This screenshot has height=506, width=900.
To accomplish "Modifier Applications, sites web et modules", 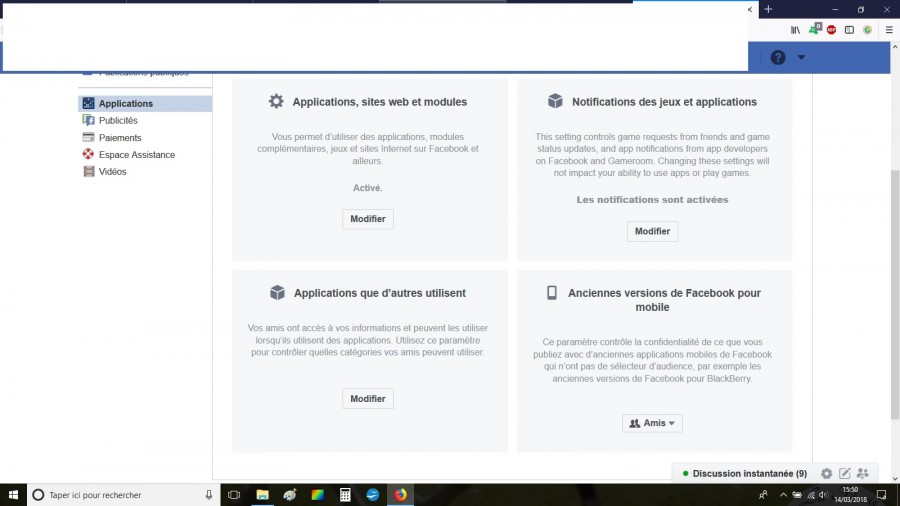I will pyautogui.click(x=368, y=219).
